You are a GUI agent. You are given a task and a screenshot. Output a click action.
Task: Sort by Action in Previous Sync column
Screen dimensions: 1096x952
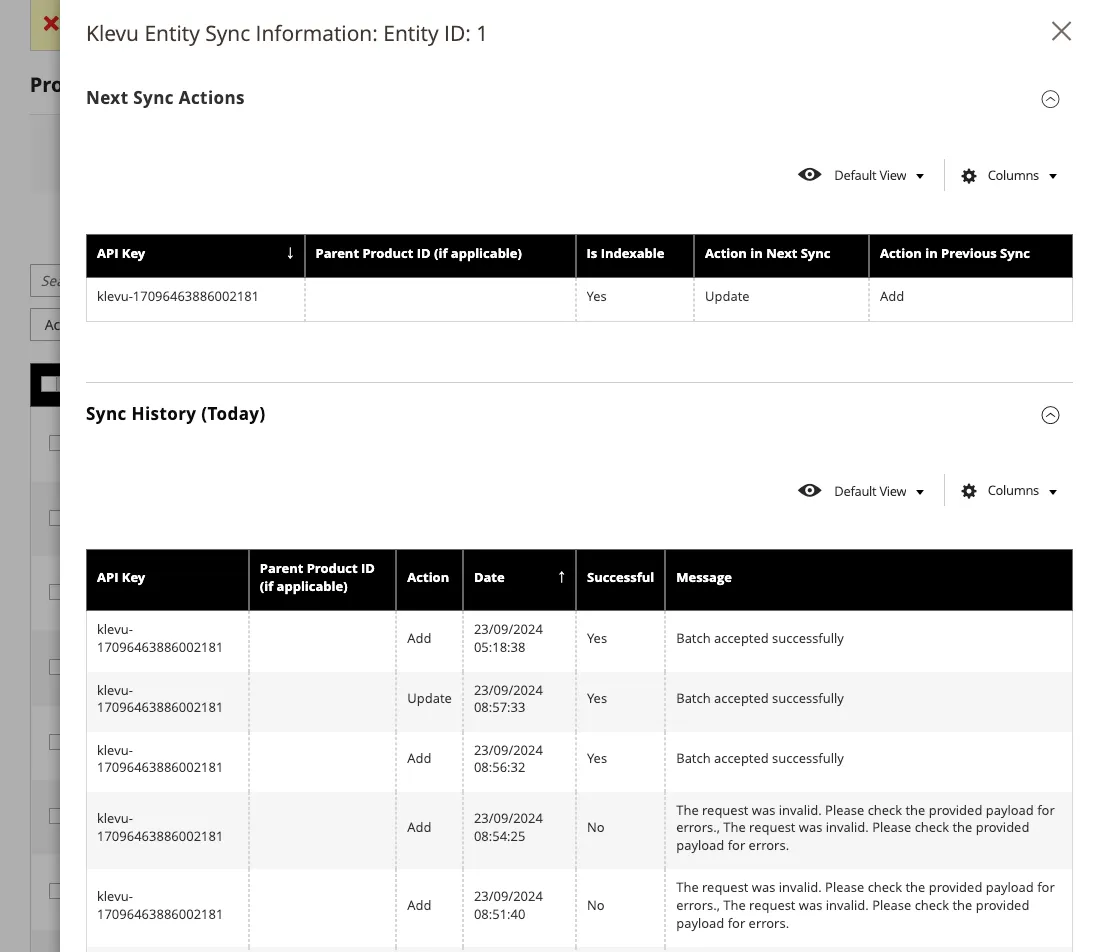[x=971, y=254]
